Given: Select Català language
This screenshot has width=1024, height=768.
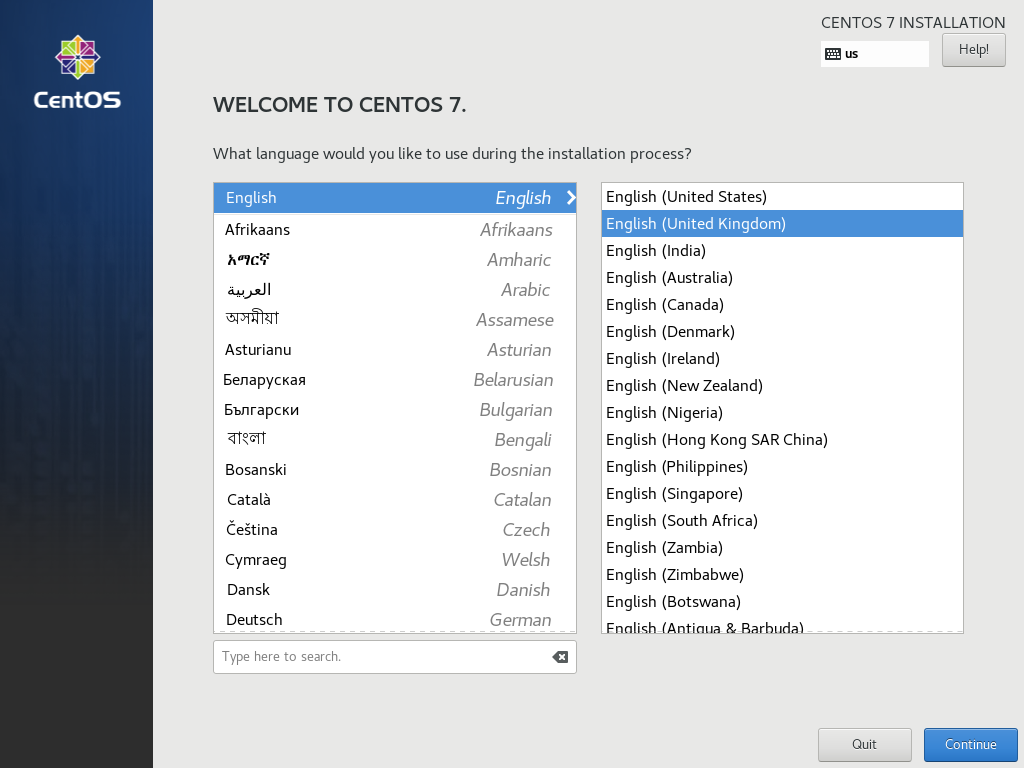Looking at the screenshot, I should point(394,500).
